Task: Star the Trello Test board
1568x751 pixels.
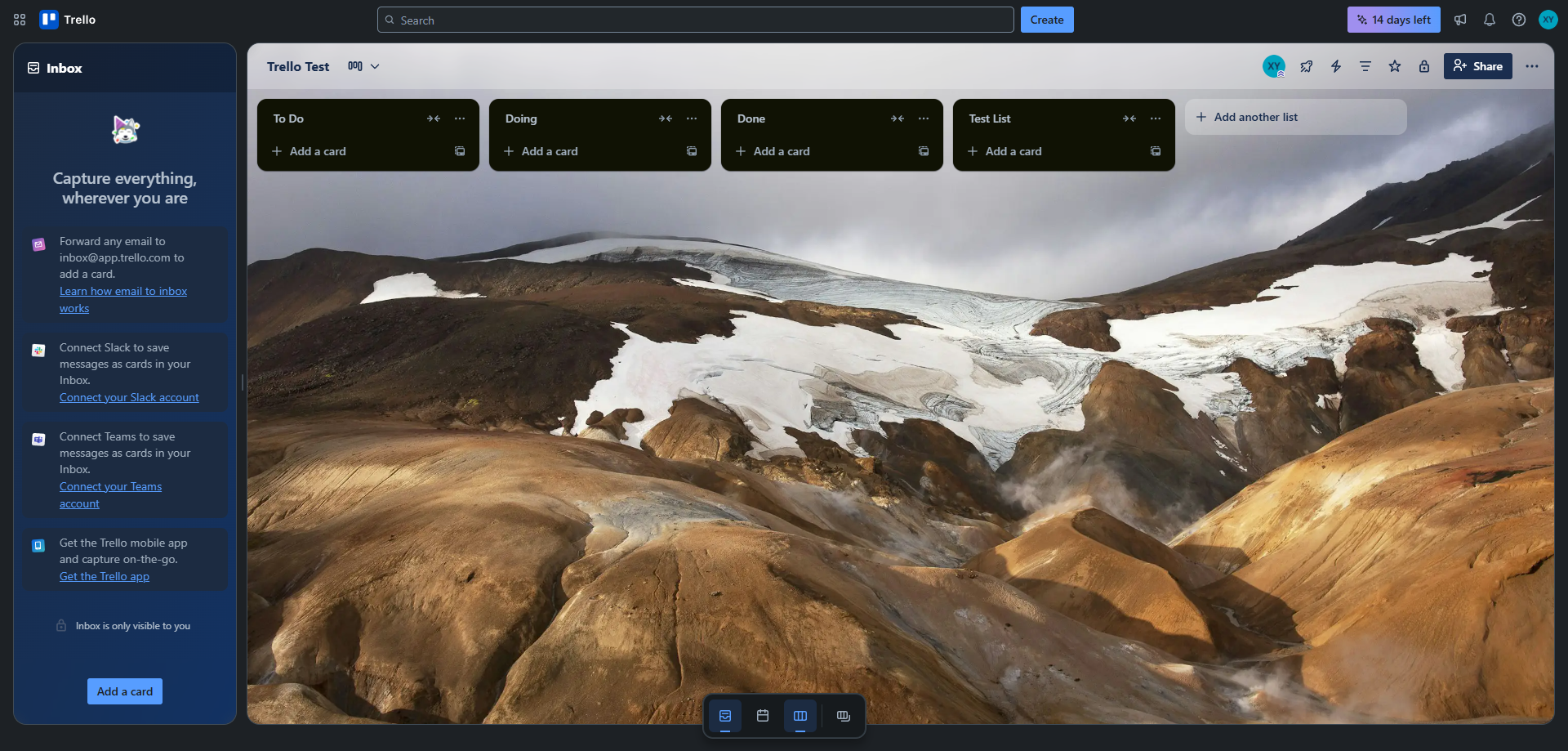Action: [x=1395, y=66]
